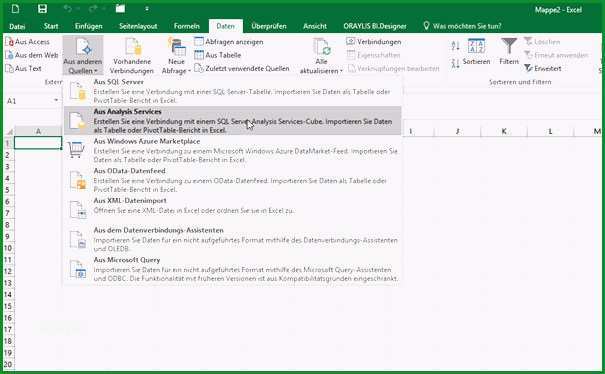
Task: Click the open folder icon in quick access toolbar
Action: tap(120, 9)
